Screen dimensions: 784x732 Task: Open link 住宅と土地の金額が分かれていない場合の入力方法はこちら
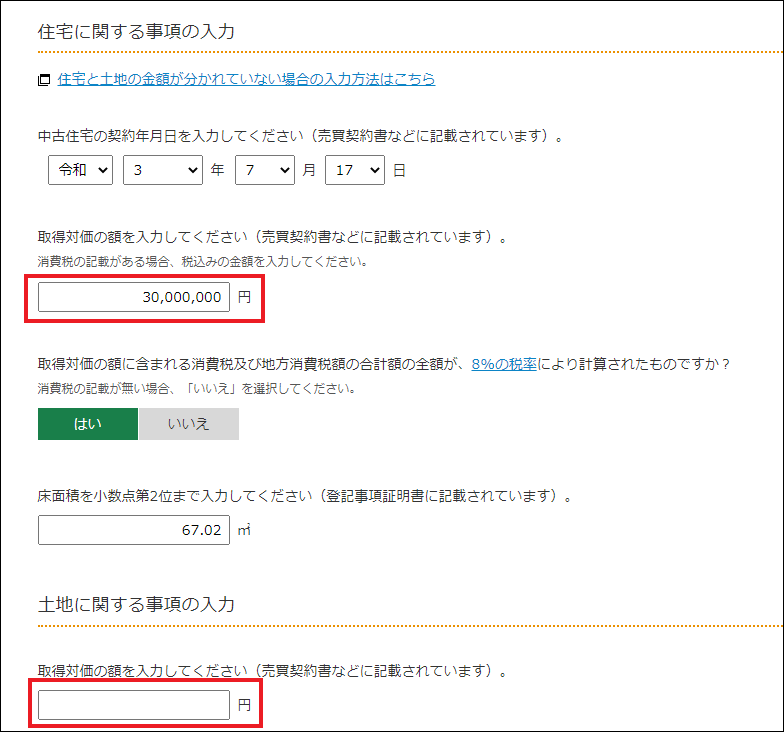tap(246, 79)
